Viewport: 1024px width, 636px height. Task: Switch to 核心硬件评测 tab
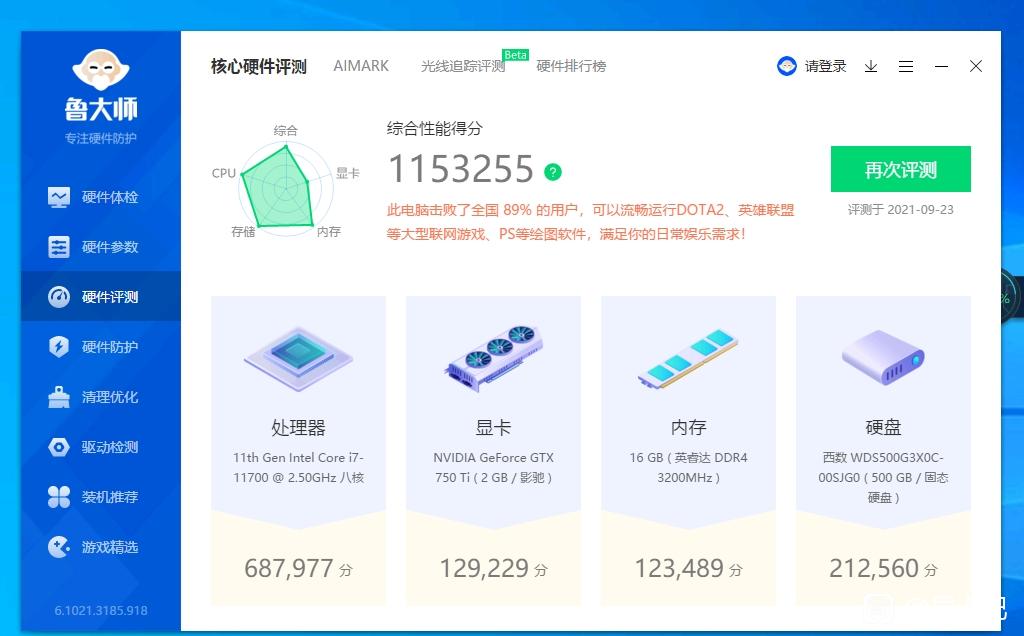point(259,67)
